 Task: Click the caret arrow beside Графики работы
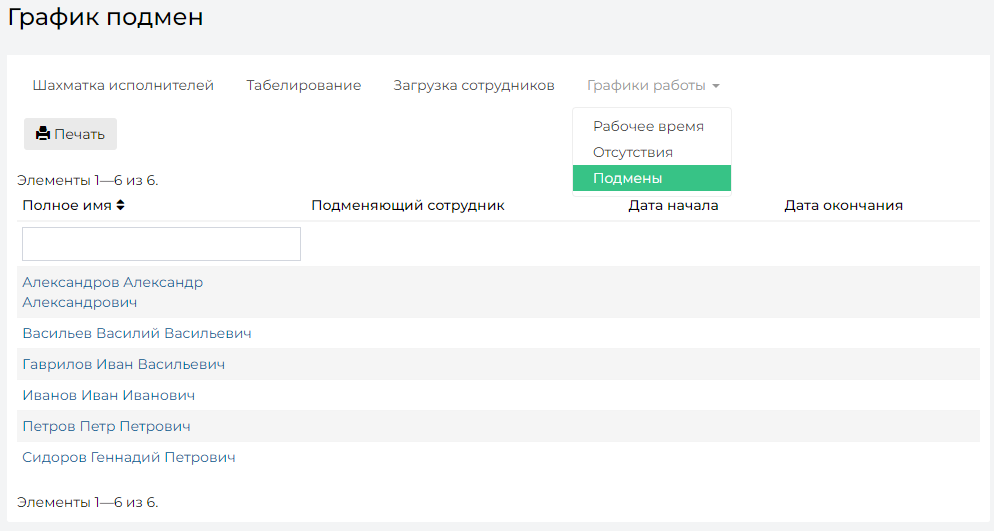716,86
